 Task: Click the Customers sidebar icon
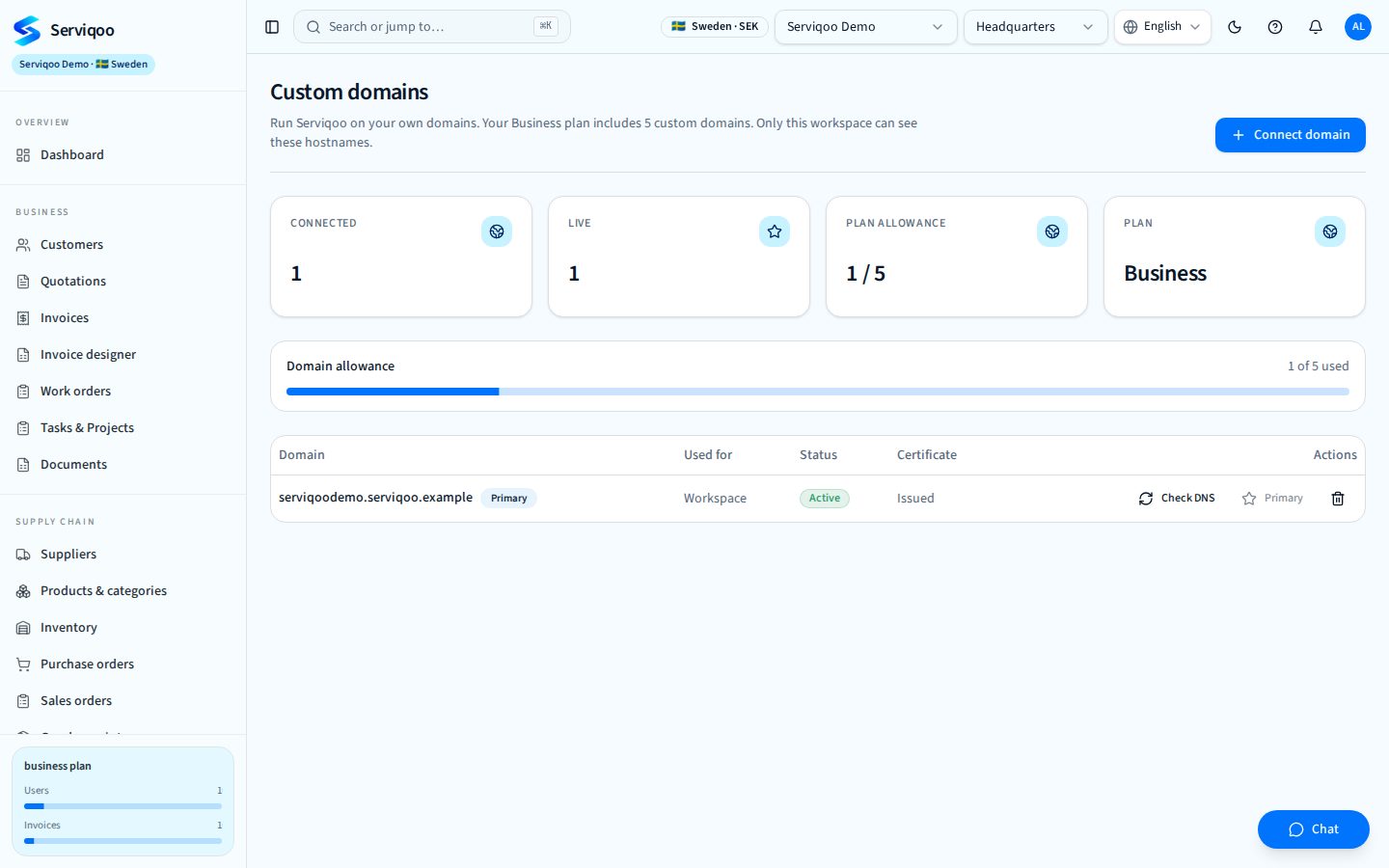(x=23, y=245)
